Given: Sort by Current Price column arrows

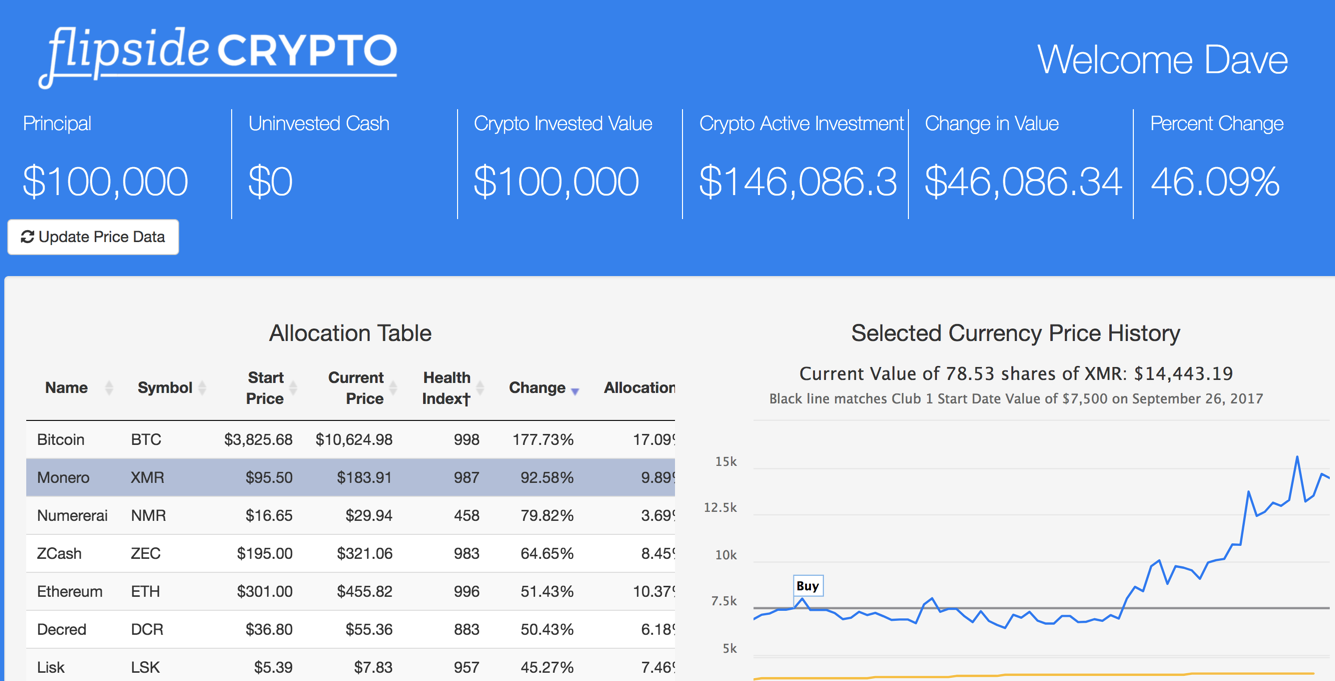Looking at the screenshot, I should [x=393, y=388].
